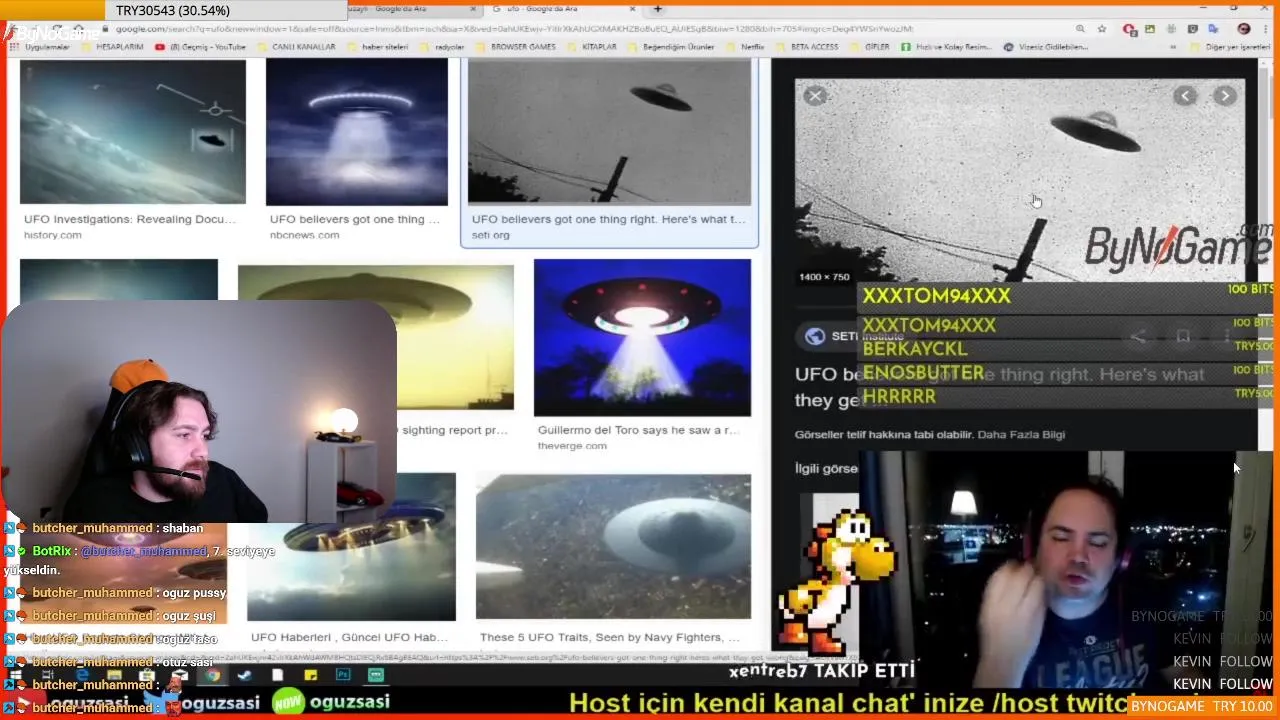Share the previewed image
Image resolution: width=1280 pixels, height=720 pixels.
point(1137,337)
